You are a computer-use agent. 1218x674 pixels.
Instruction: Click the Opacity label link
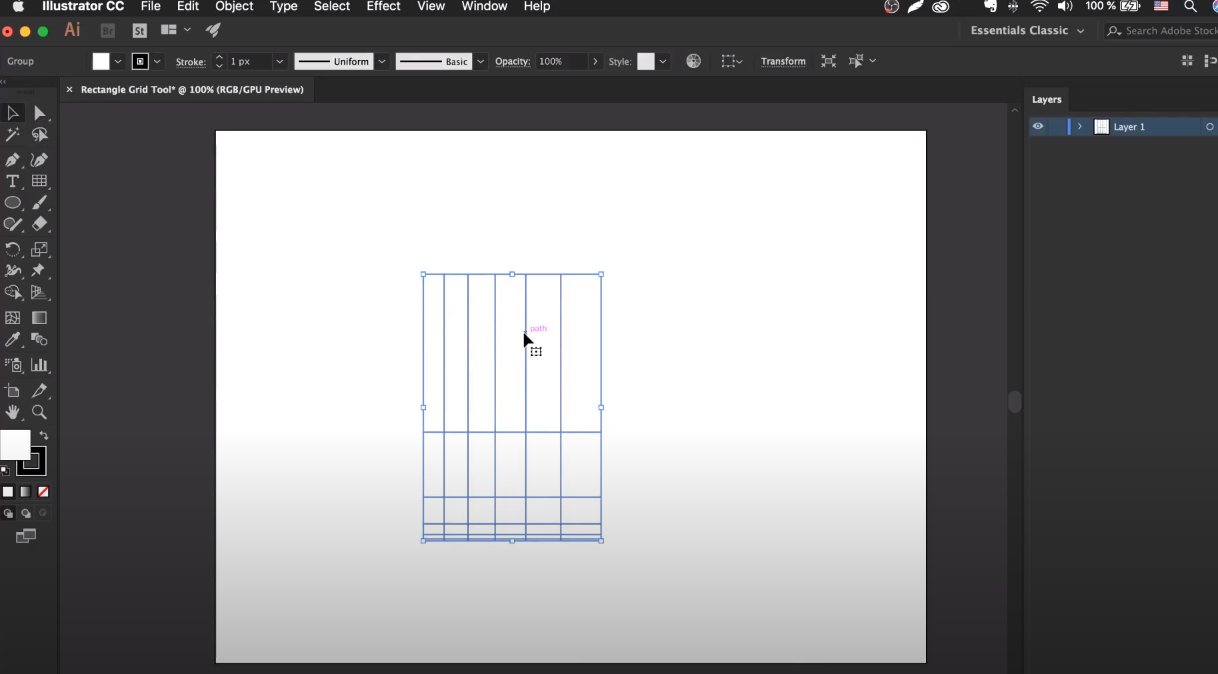pyautogui.click(x=512, y=62)
